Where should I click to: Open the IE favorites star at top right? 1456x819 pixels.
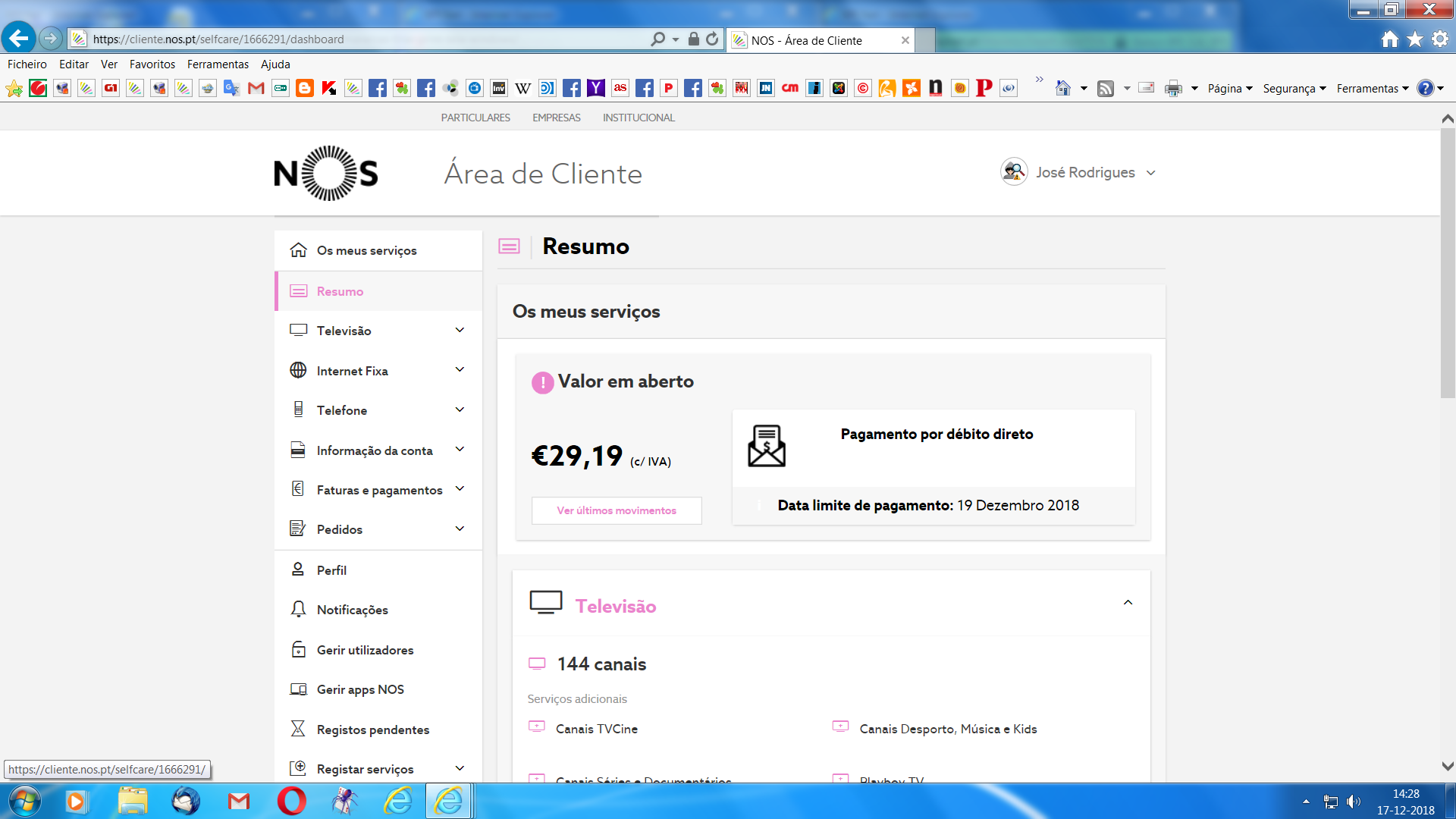1415,39
